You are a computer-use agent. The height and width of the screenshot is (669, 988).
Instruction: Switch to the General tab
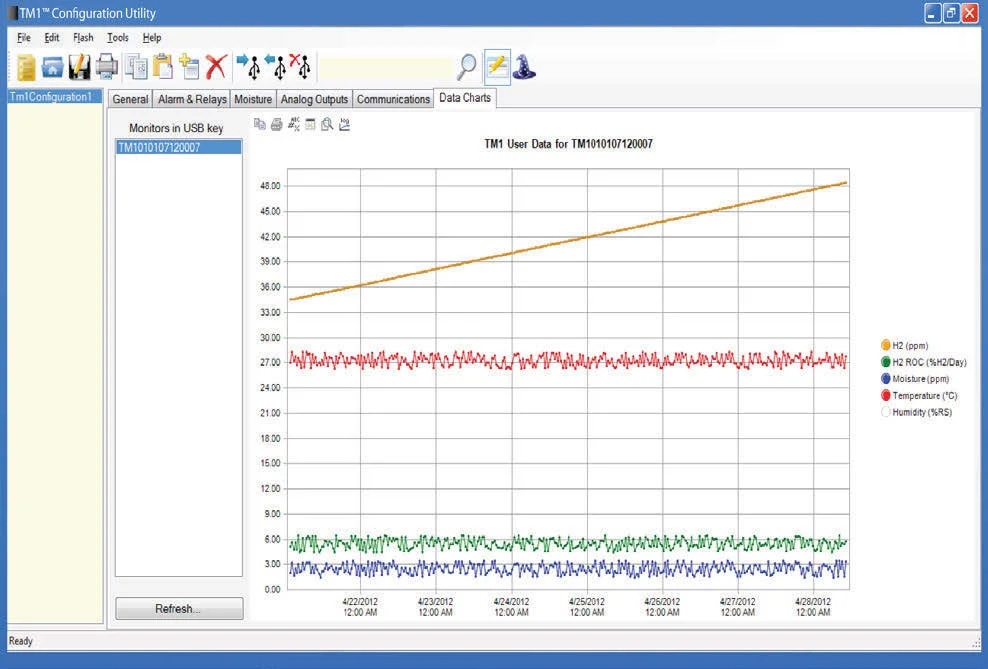[x=130, y=99]
